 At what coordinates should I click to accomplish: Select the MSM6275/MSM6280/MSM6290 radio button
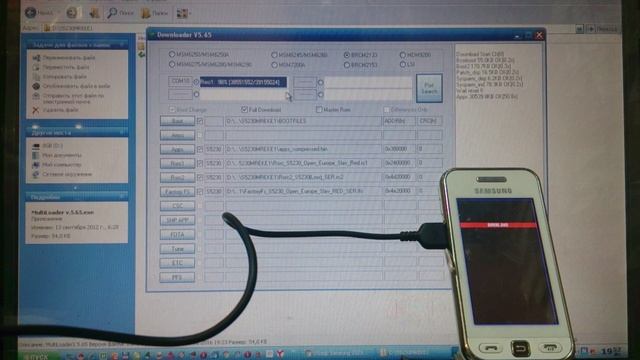[172, 64]
